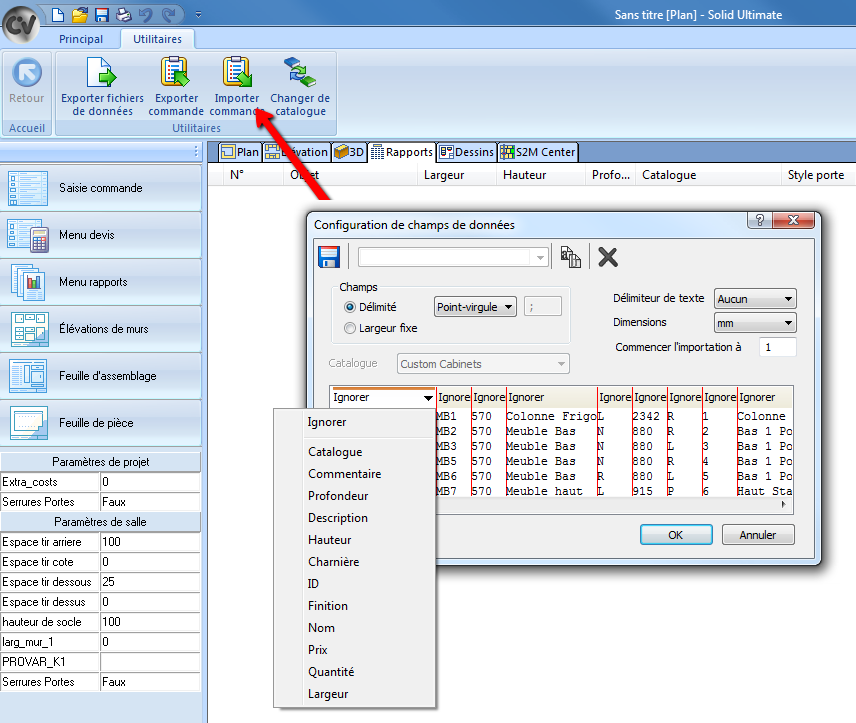Open a file with the folder icon
The height and width of the screenshot is (723, 856).
click(x=80, y=15)
